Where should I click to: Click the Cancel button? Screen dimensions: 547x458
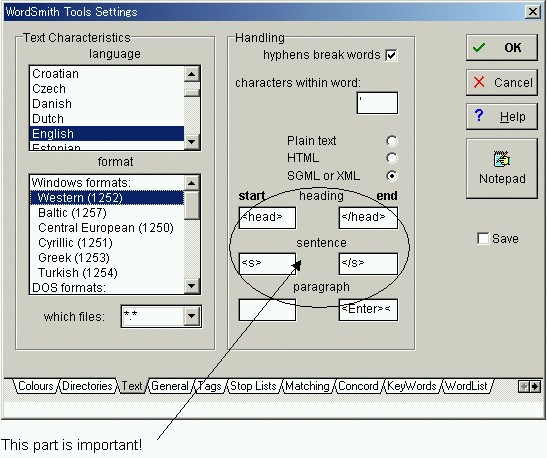pos(502,82)
